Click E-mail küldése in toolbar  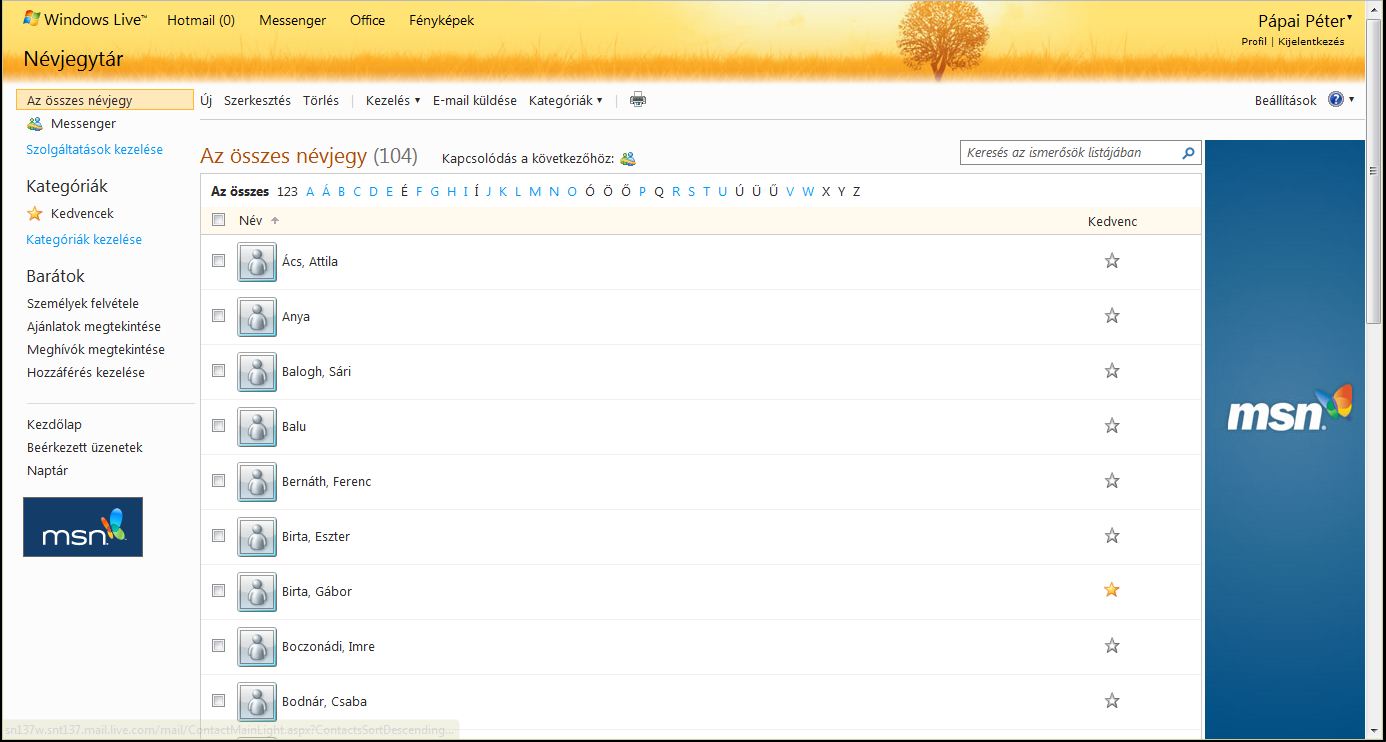coord(475,100)
